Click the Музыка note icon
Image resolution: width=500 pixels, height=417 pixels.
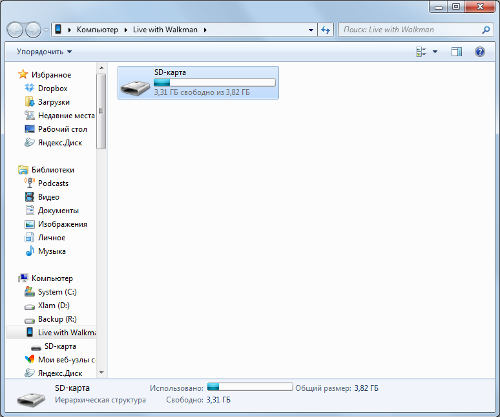30,251
